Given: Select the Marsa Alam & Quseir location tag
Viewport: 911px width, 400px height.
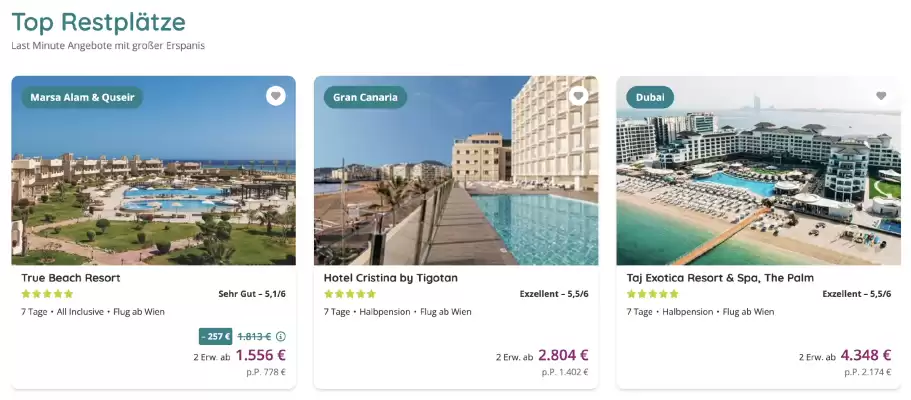Looking at the screenshot, I should tap(82, 97).
